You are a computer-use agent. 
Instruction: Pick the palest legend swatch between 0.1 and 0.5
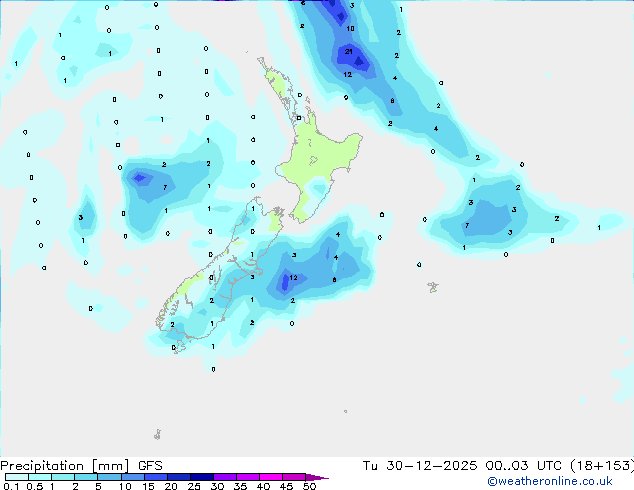pos(17,477)
